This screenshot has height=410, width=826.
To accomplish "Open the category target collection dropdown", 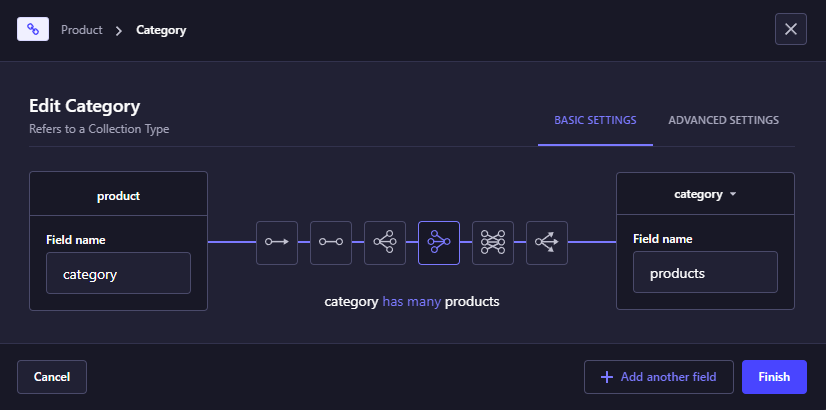I will click(705, 194).
